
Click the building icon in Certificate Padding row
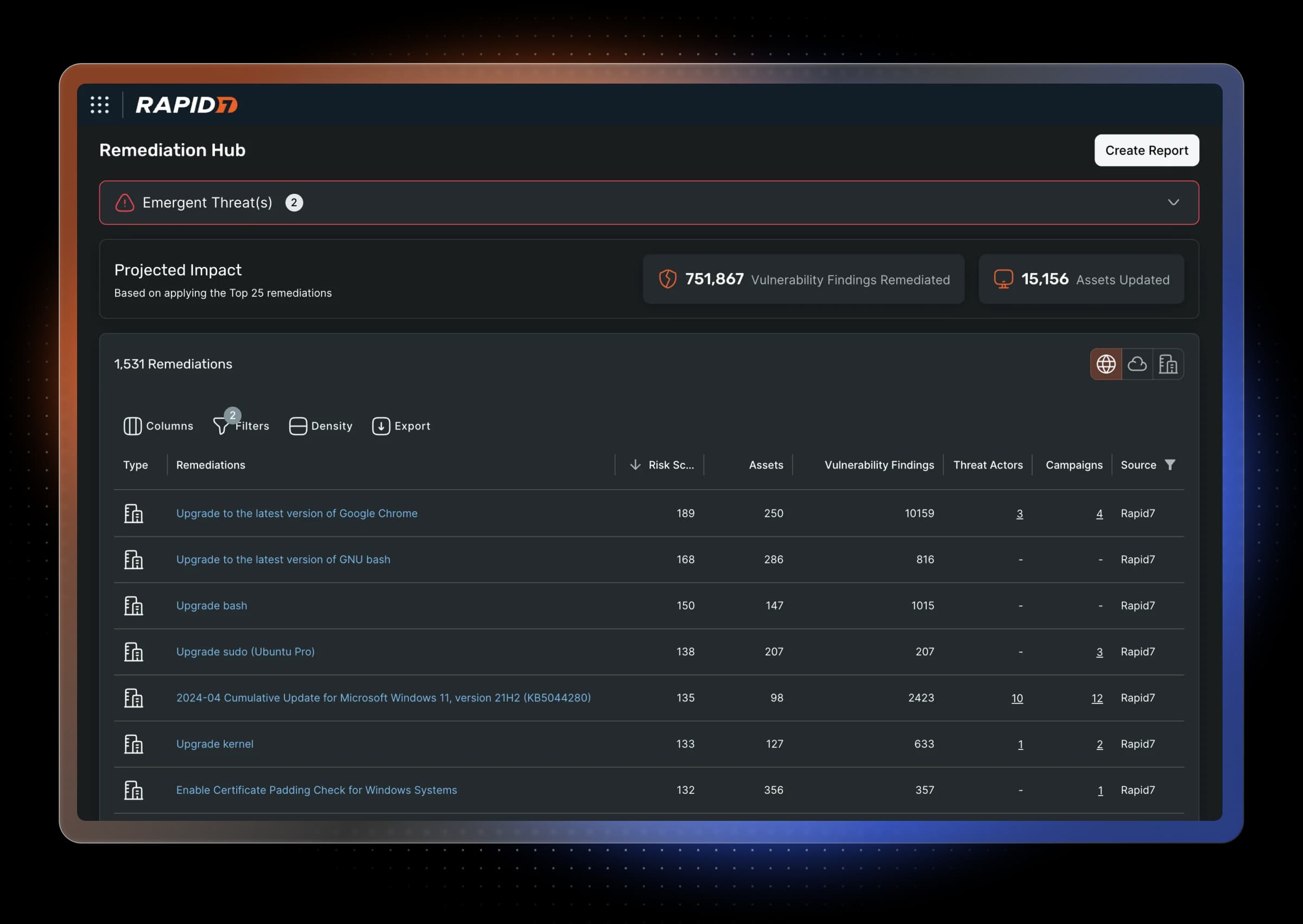[134, 790]
